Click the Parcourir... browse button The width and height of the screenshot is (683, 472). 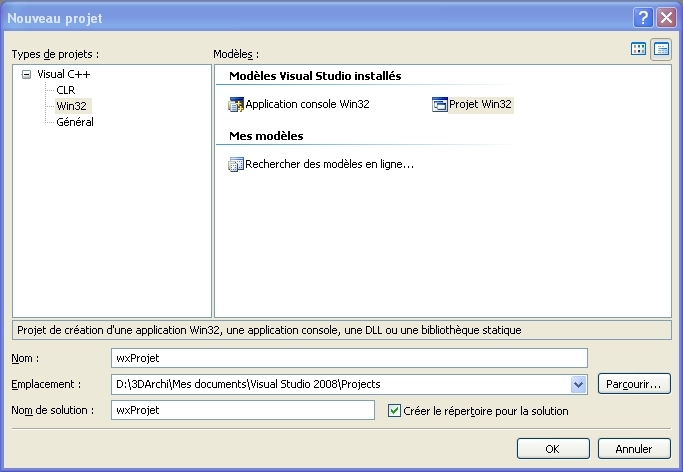(x=634, y=384)
